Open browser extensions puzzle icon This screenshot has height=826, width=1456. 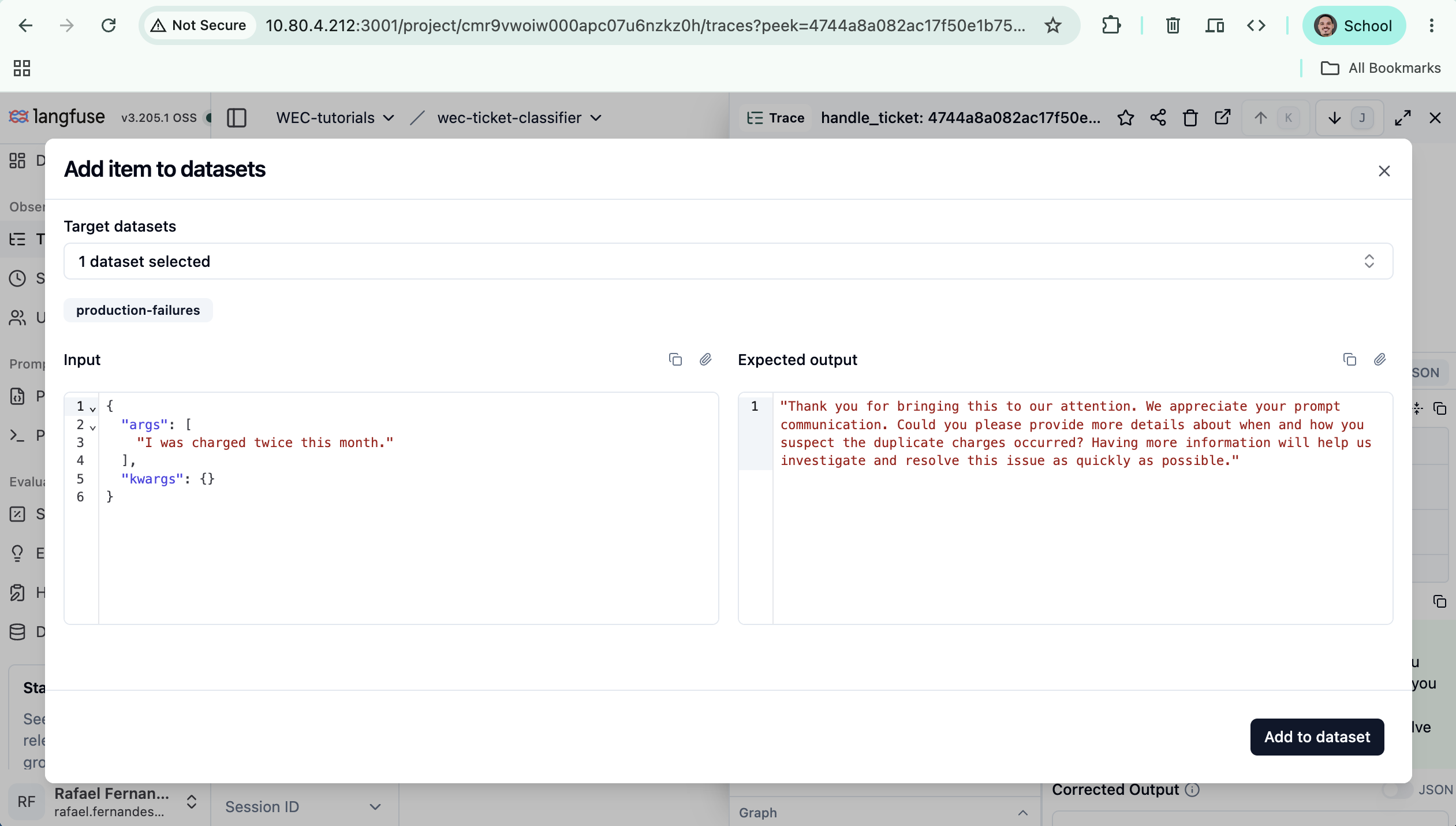[x=1111, y=25]
